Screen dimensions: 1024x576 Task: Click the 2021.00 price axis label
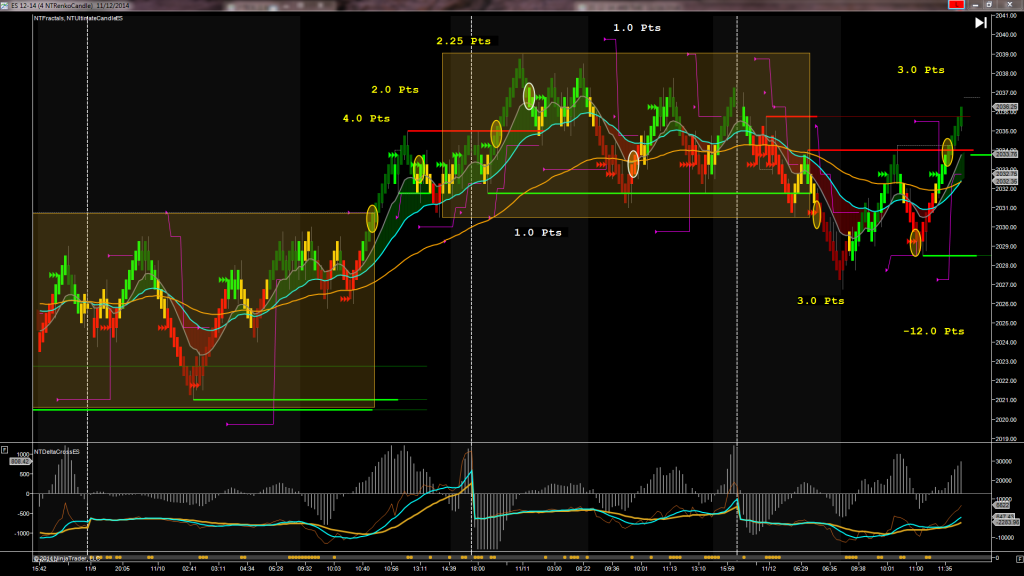tap(1006, 400)
